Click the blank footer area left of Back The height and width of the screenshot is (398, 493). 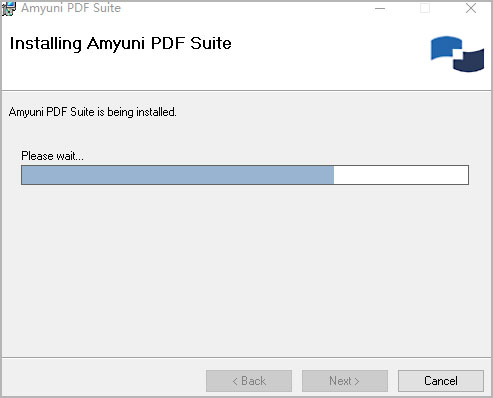click(x=103, y=381)
